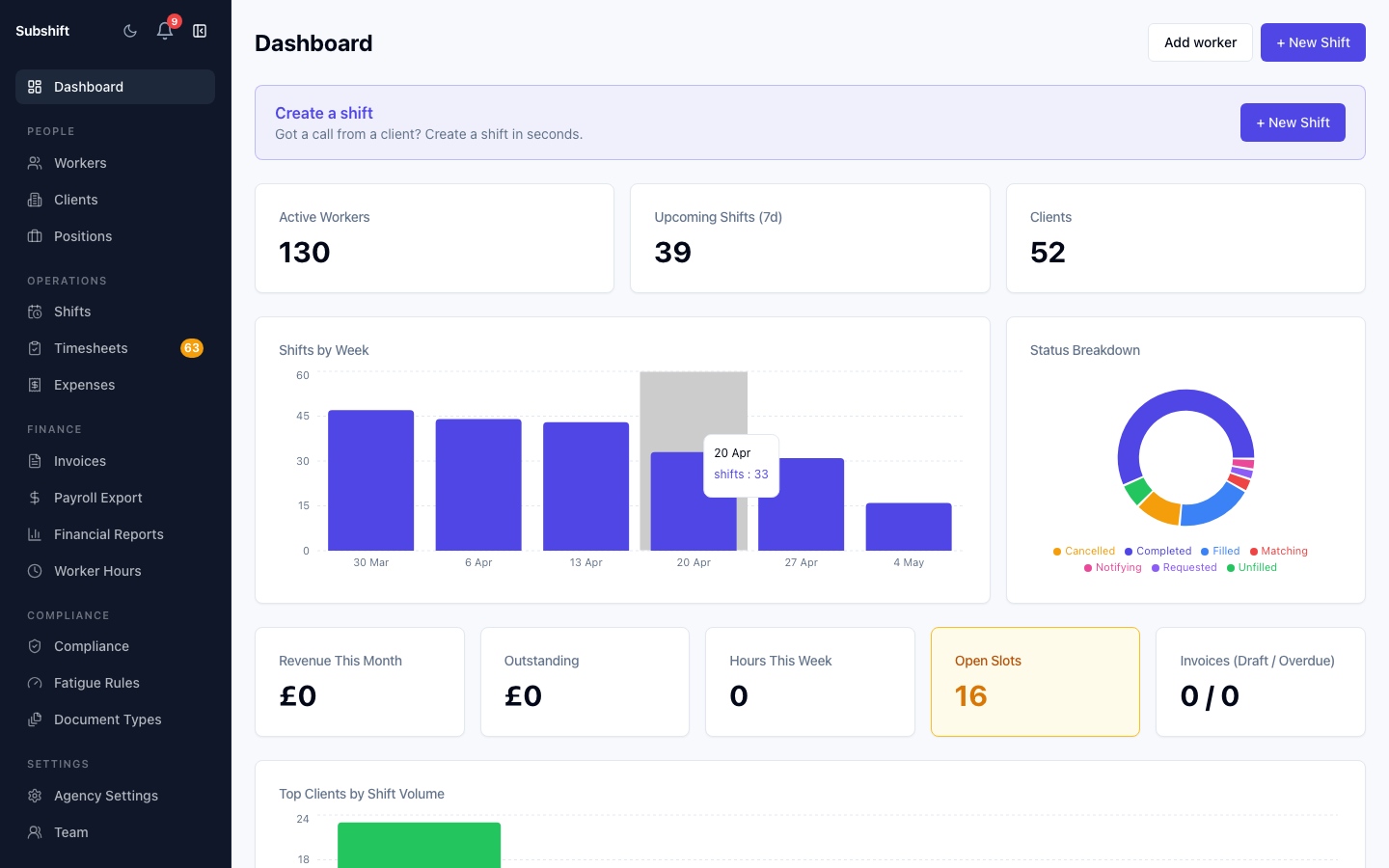Open Agency Settings in sidebar
The width and height of the screenshot is (1389, 868).
pos(115,796)
